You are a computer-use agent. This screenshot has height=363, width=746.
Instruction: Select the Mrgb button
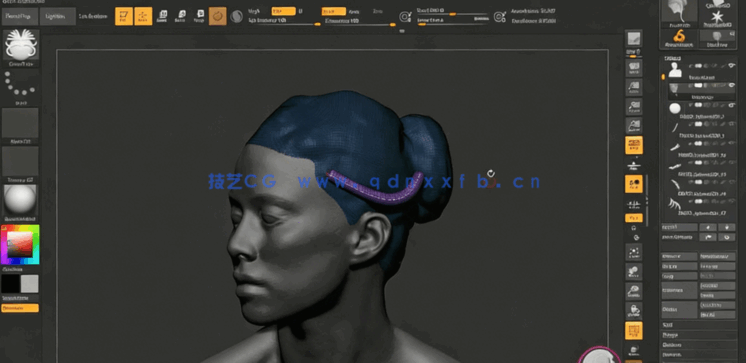[x=254, y=11]
